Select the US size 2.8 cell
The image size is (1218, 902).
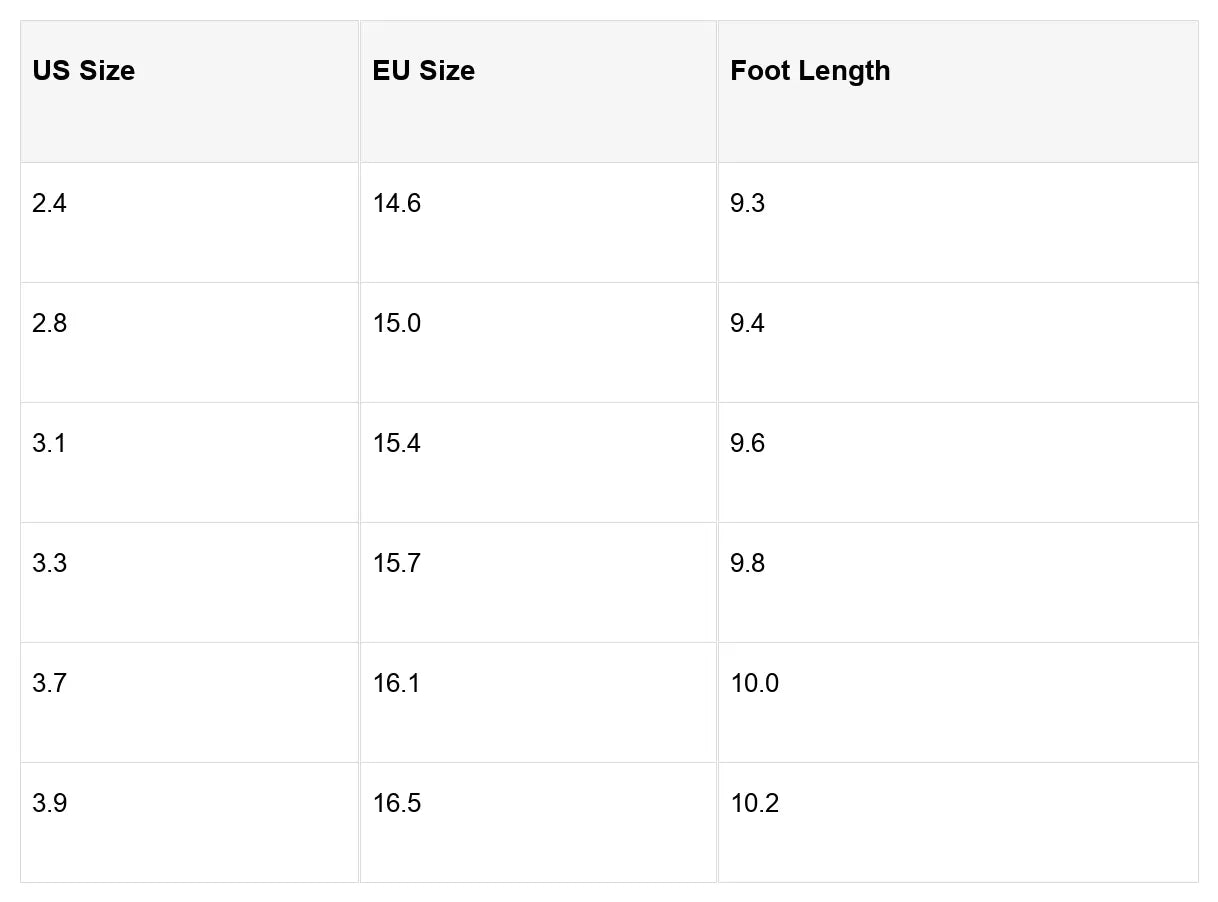[x=50, y=324]
